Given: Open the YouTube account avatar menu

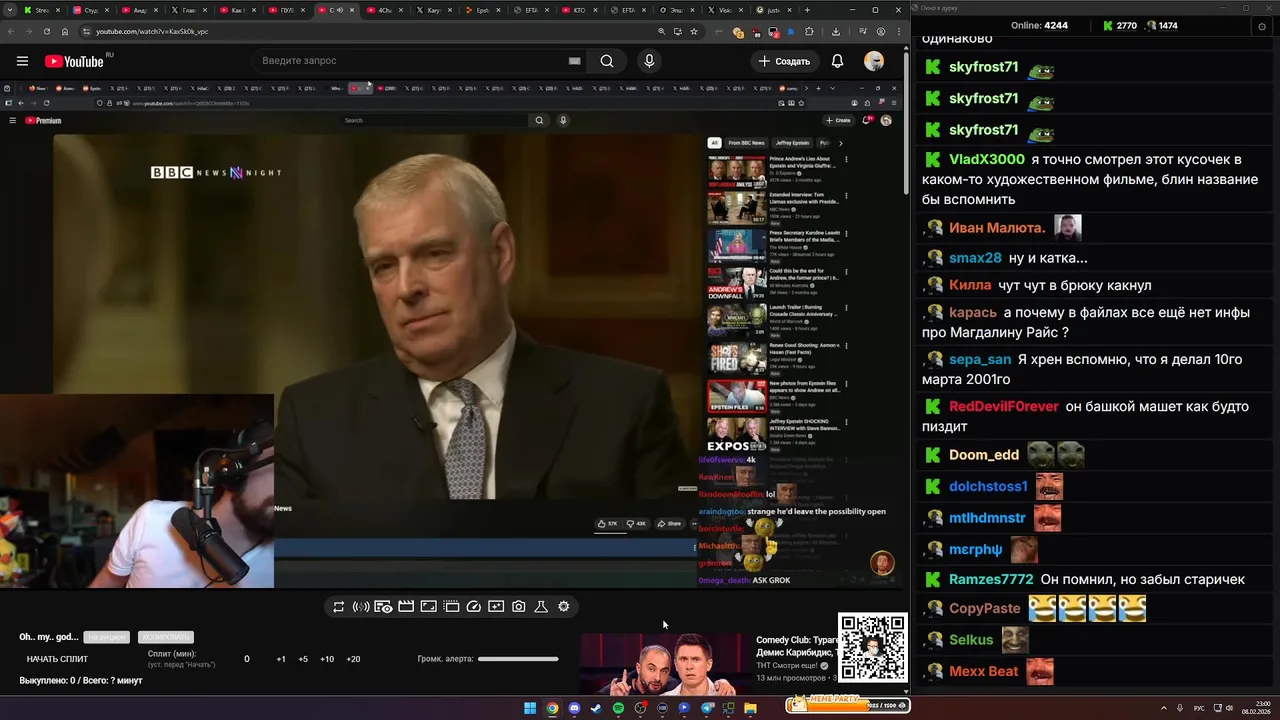Looking at the screenshot, I should 874,61.
